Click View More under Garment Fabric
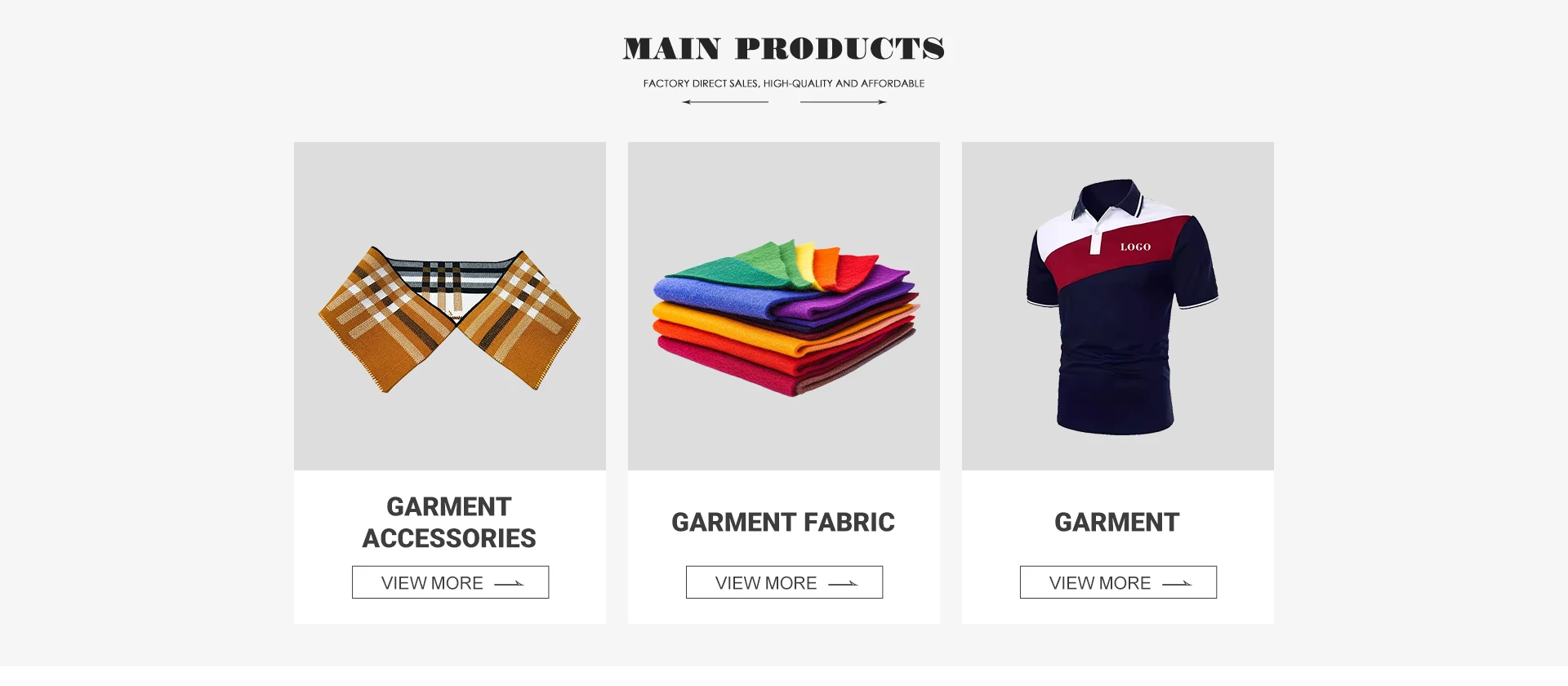 [784, 582]
